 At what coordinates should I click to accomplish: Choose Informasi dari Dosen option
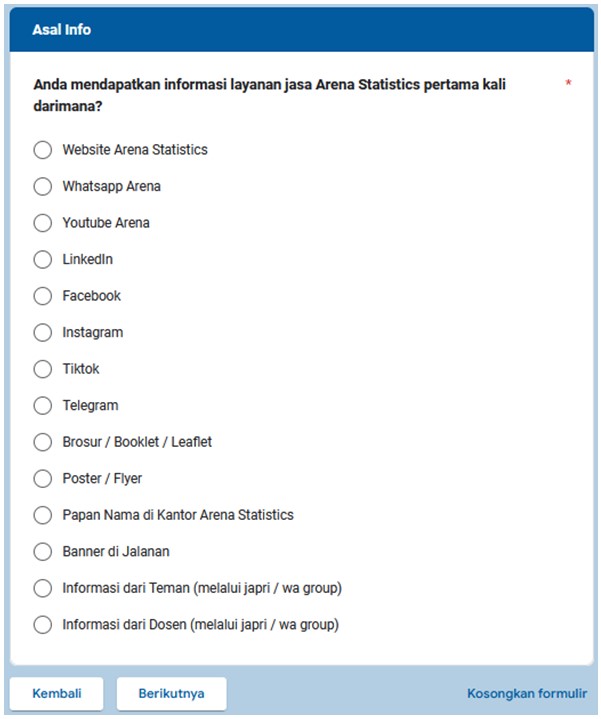tap(42, 625)
